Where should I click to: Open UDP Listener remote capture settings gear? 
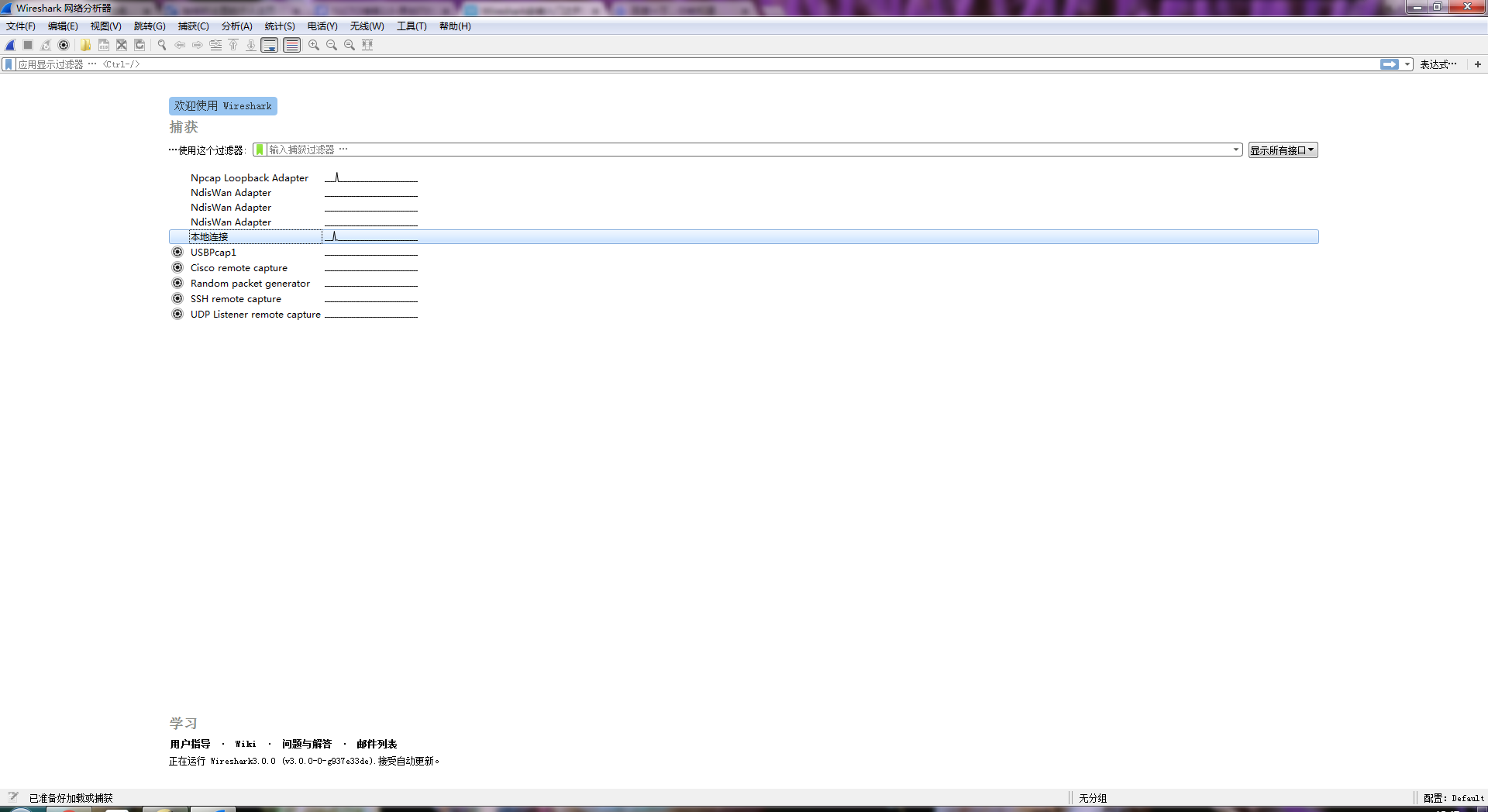click(x=177, y=314)
